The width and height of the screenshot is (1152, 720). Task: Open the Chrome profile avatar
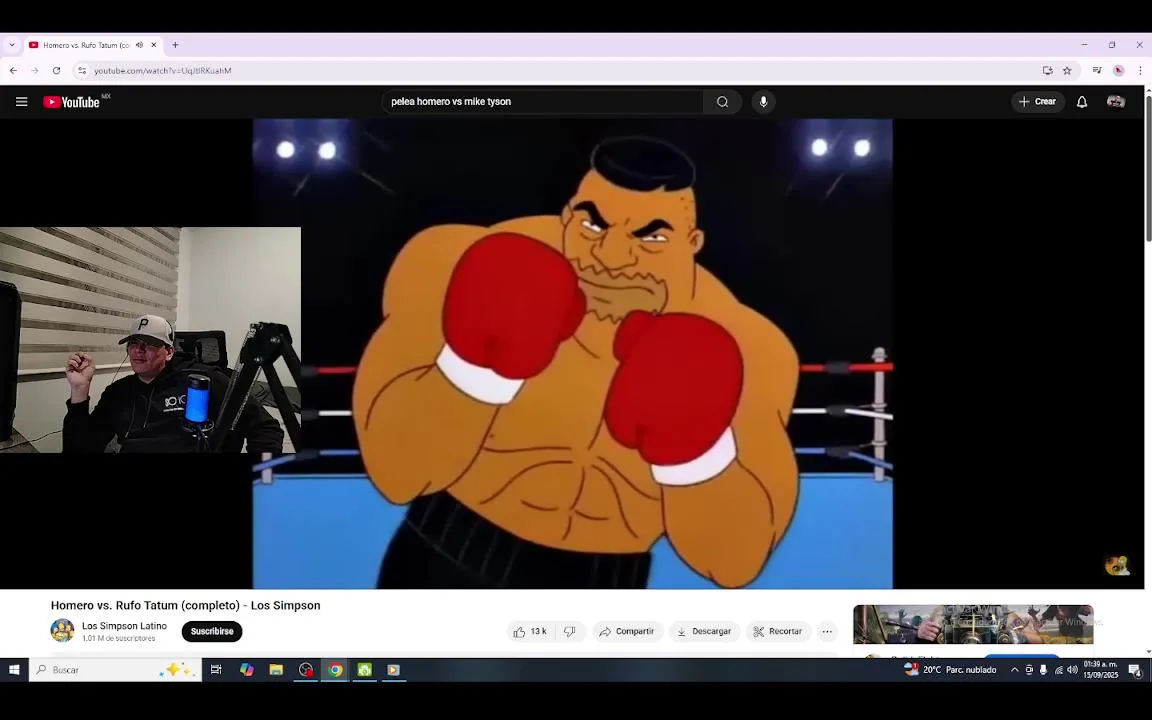click(x=1118, y=71)
